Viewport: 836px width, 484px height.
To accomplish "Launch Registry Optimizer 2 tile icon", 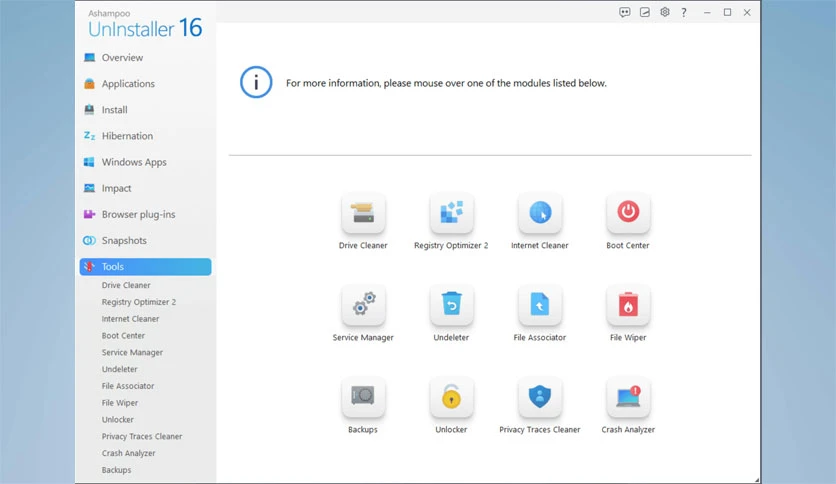I will (452, 213).
